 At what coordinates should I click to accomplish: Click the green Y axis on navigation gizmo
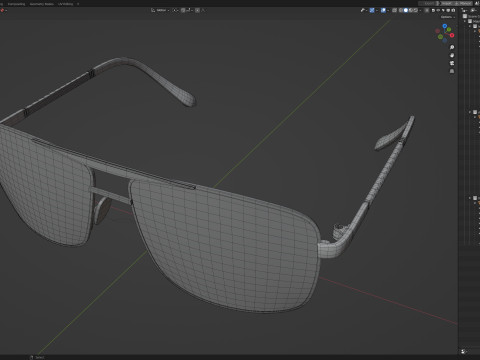(449, 29)
